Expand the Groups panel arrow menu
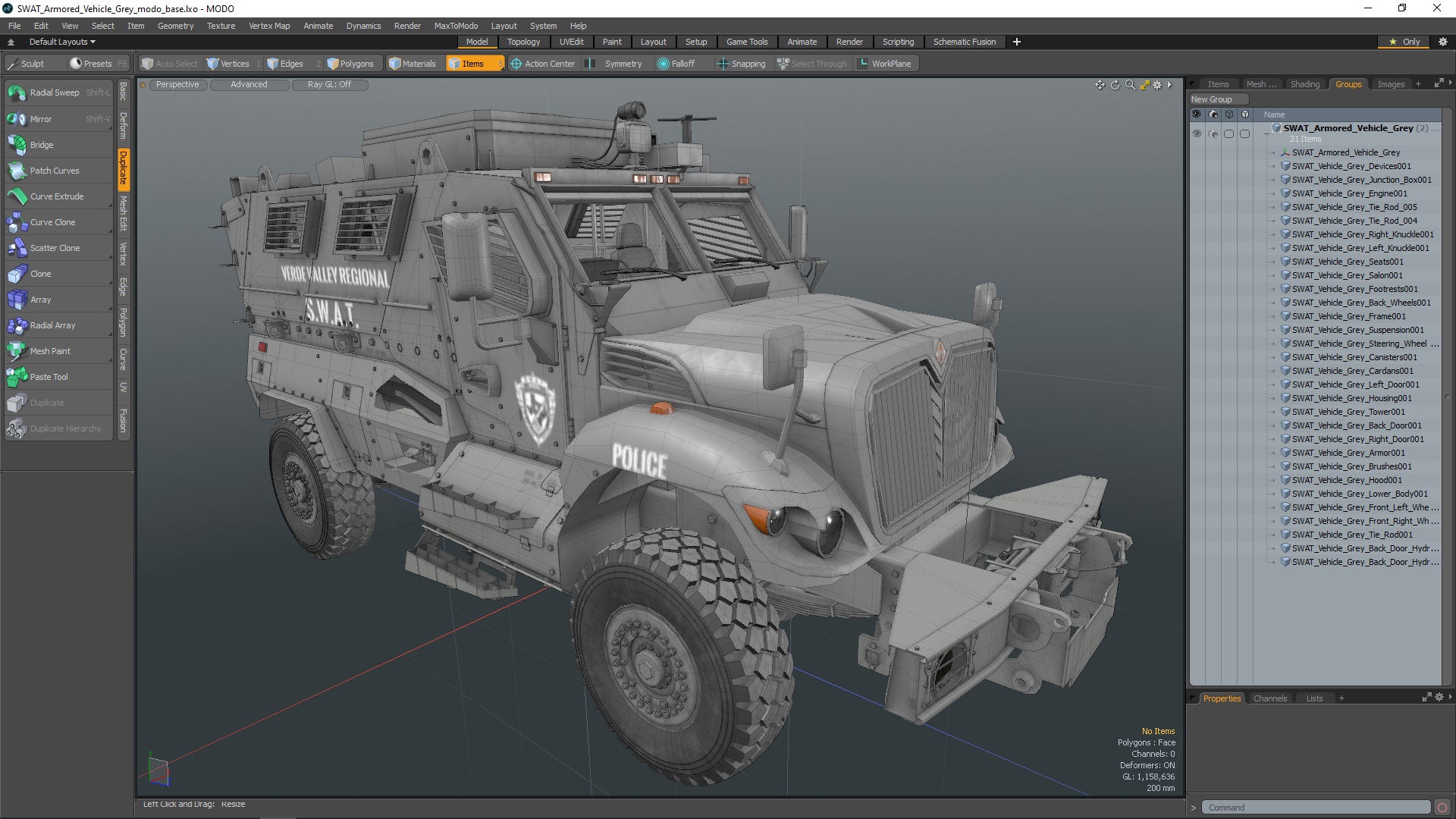 [1450, 83]
